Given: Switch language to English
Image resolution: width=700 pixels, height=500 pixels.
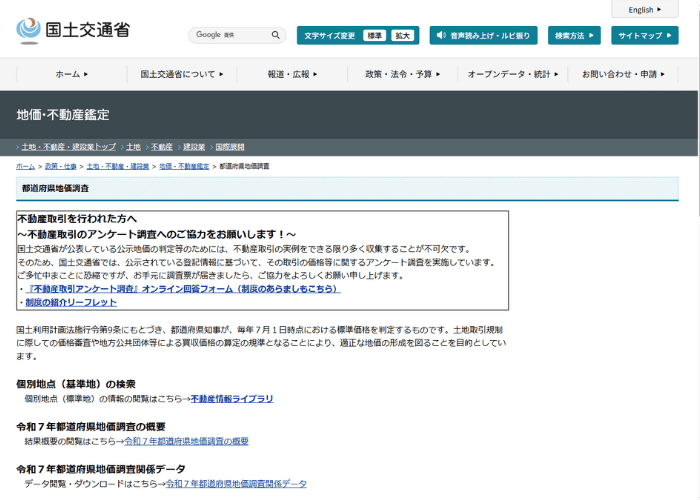Looking at the screenshot, I should pos(644,9).
